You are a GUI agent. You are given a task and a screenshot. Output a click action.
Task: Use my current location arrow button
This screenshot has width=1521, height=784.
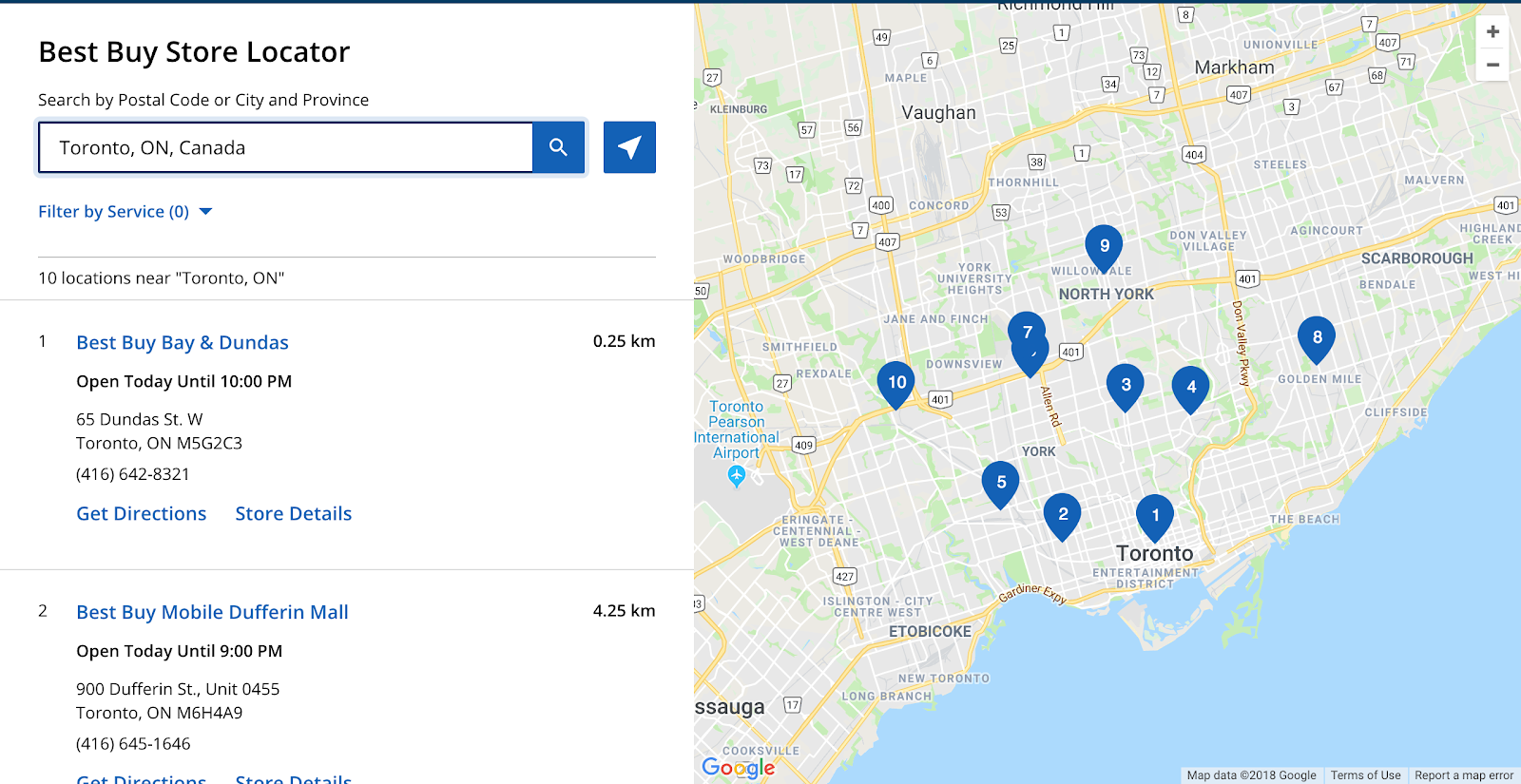(629, 147)
